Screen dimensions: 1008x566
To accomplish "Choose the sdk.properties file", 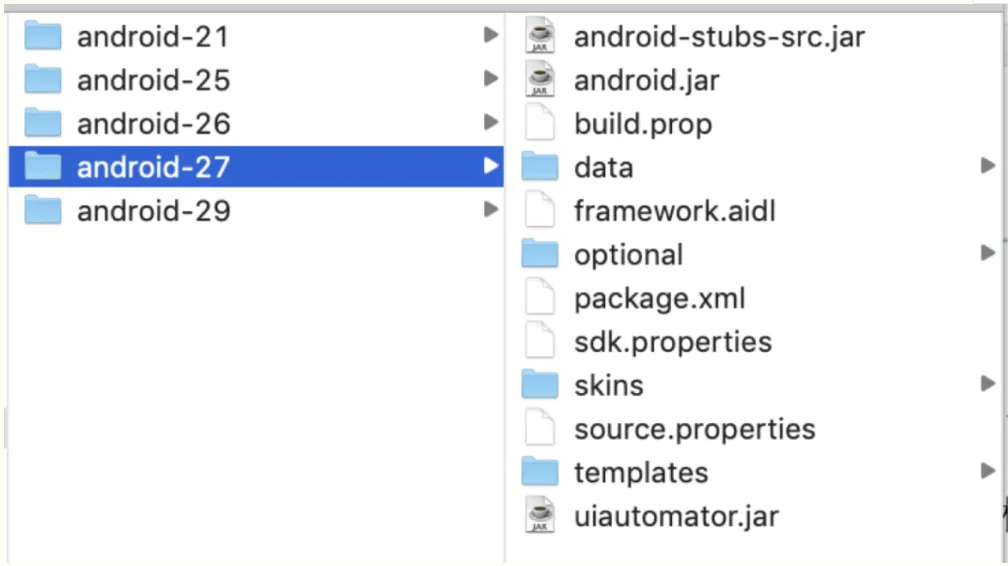I will [672, 342].
